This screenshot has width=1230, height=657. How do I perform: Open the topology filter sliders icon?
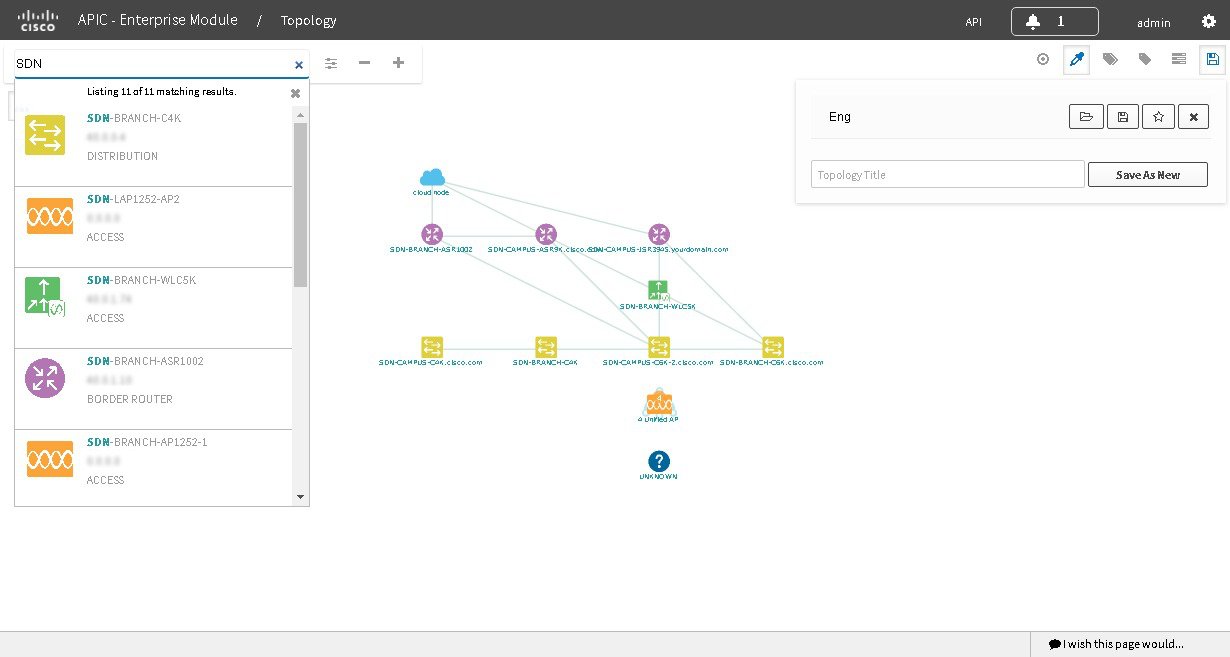tap(331, 63)
